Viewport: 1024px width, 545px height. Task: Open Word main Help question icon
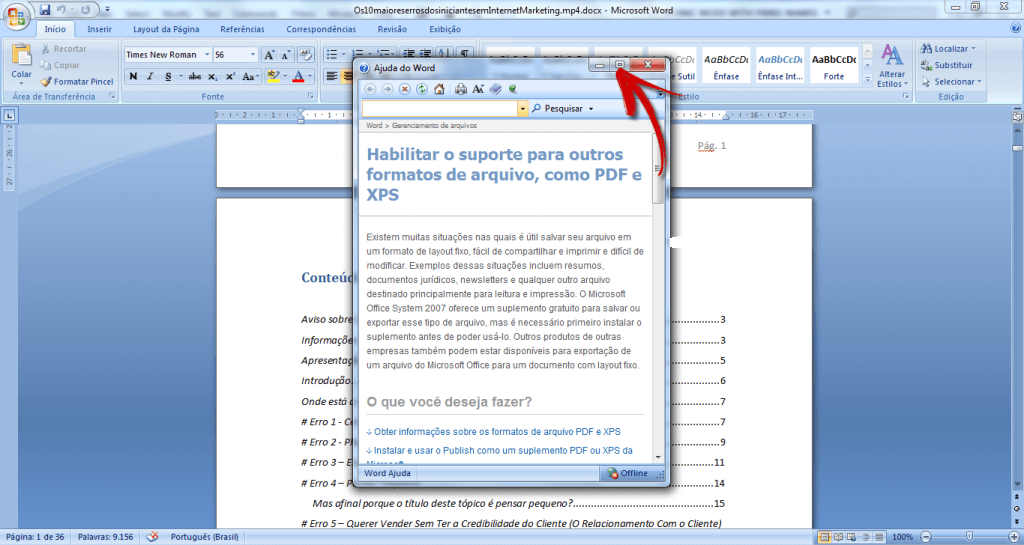click(1016, 29)
